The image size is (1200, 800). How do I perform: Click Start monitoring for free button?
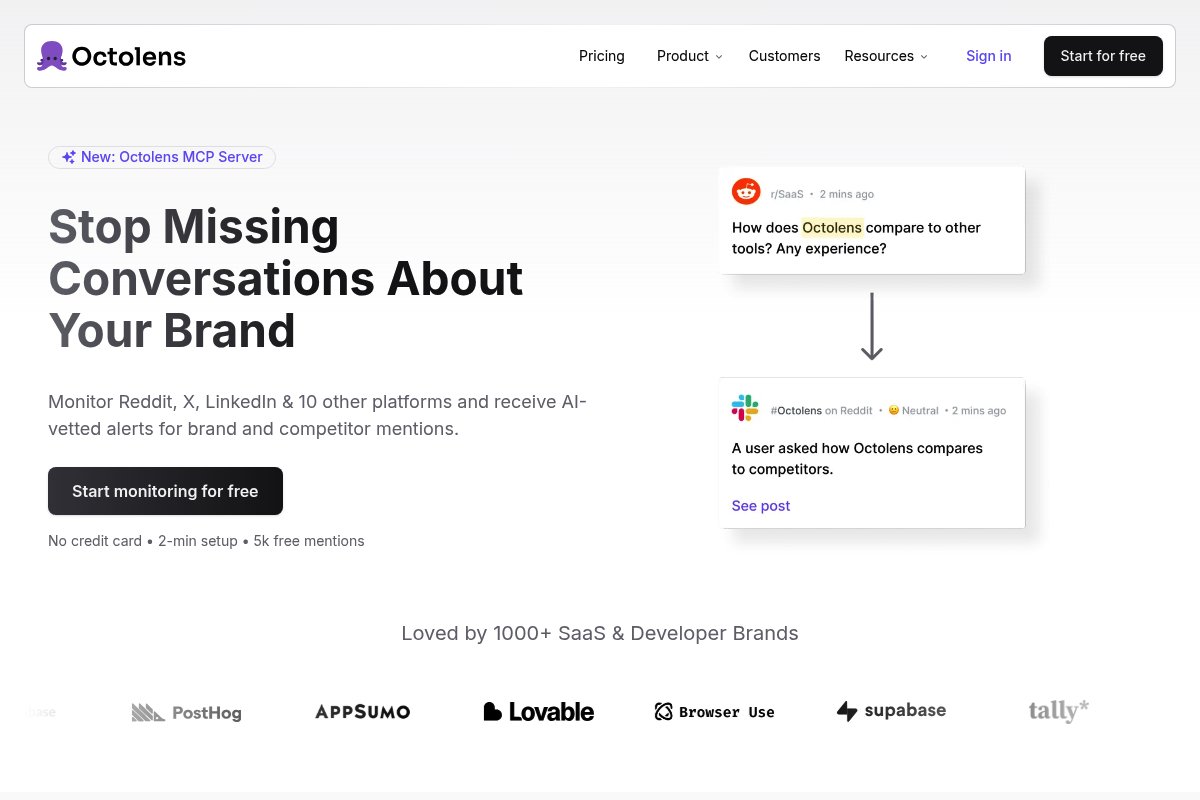pyautogui.click(x=165, y=491)
